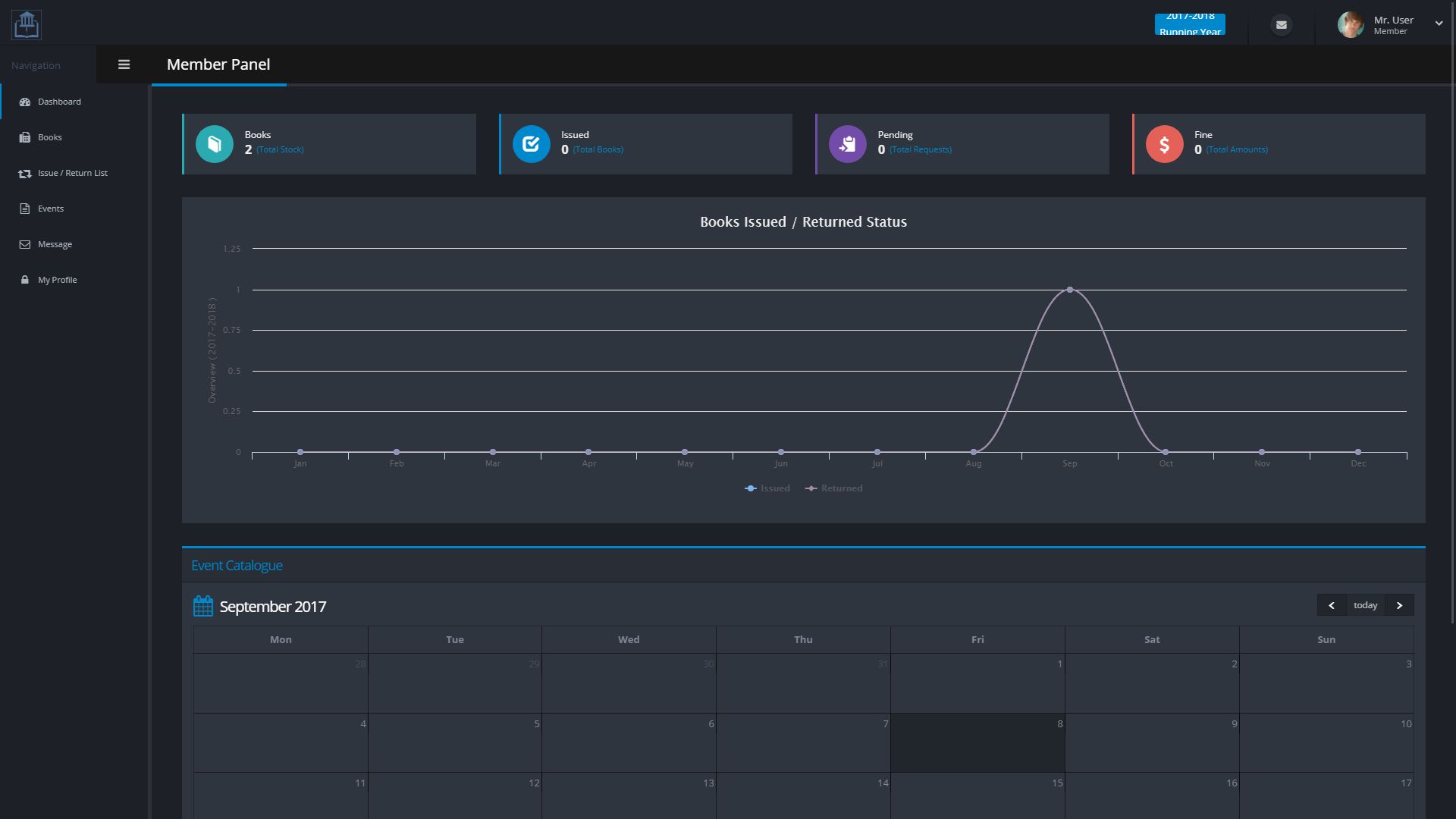Click the library logo icon
The height and width of the screenshot is (819, 1456).
27,25
